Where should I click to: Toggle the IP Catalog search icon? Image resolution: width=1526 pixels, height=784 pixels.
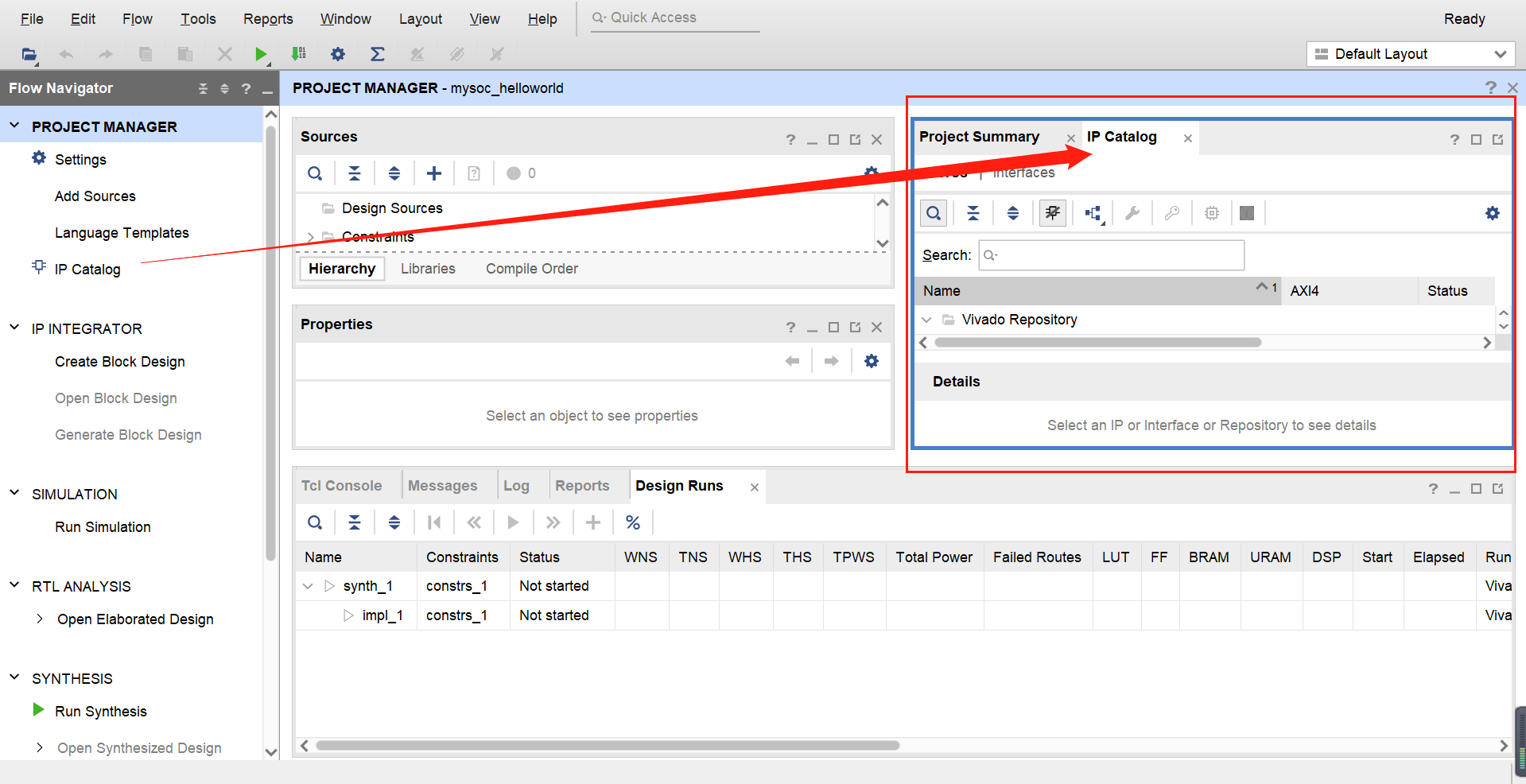point(934,213)
